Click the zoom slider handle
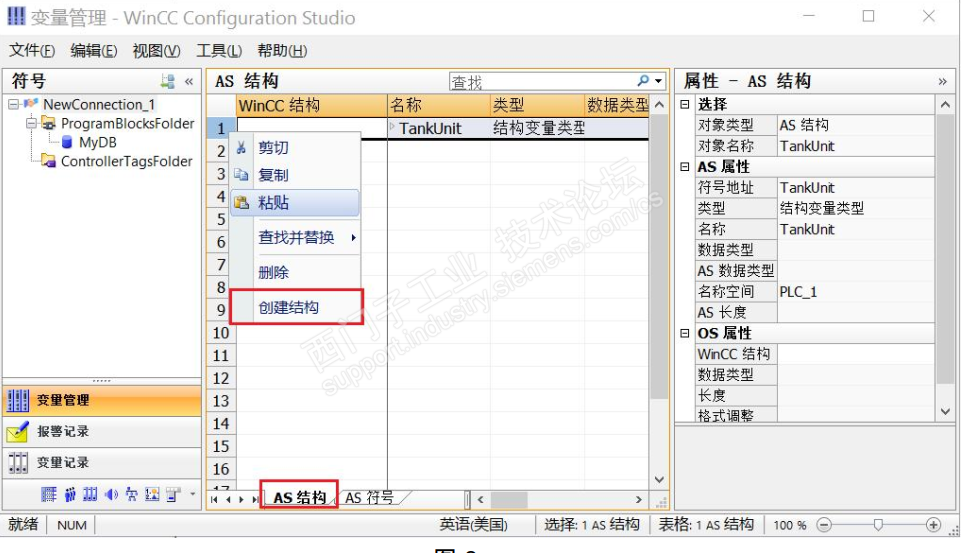 click(x=878, y=525)
